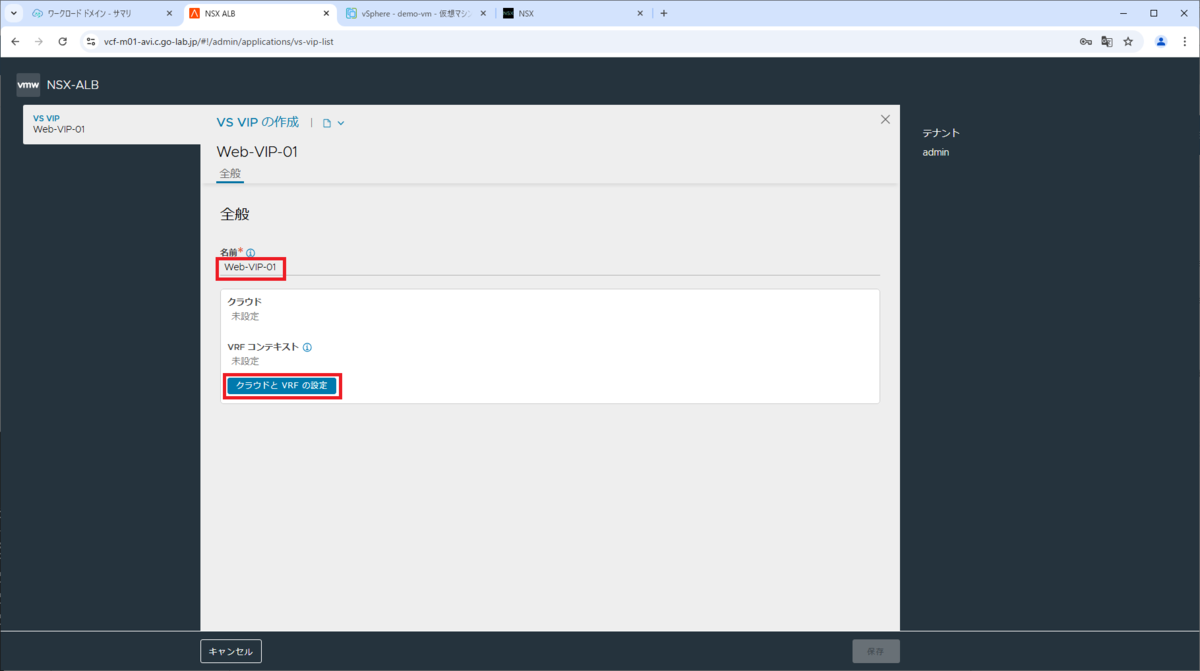The height and width of the screenshot is (671, 1200).
Task: Close the VS VIP creation dialog
Action: (885, 119)
